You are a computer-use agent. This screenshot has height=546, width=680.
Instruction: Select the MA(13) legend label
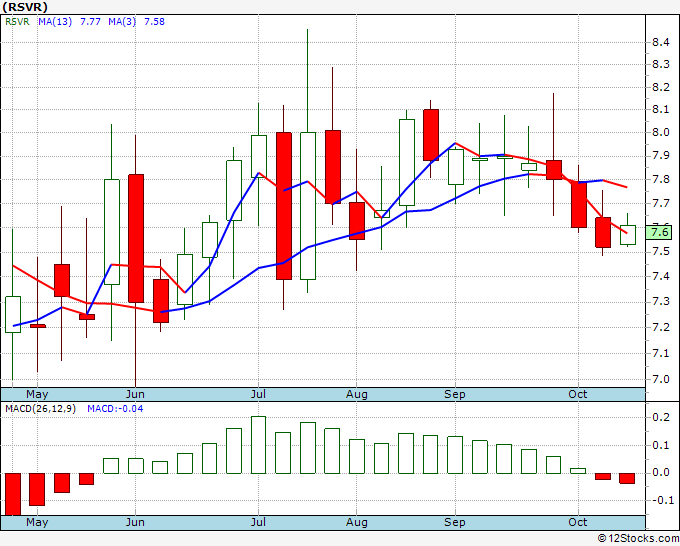coord(55,21)
